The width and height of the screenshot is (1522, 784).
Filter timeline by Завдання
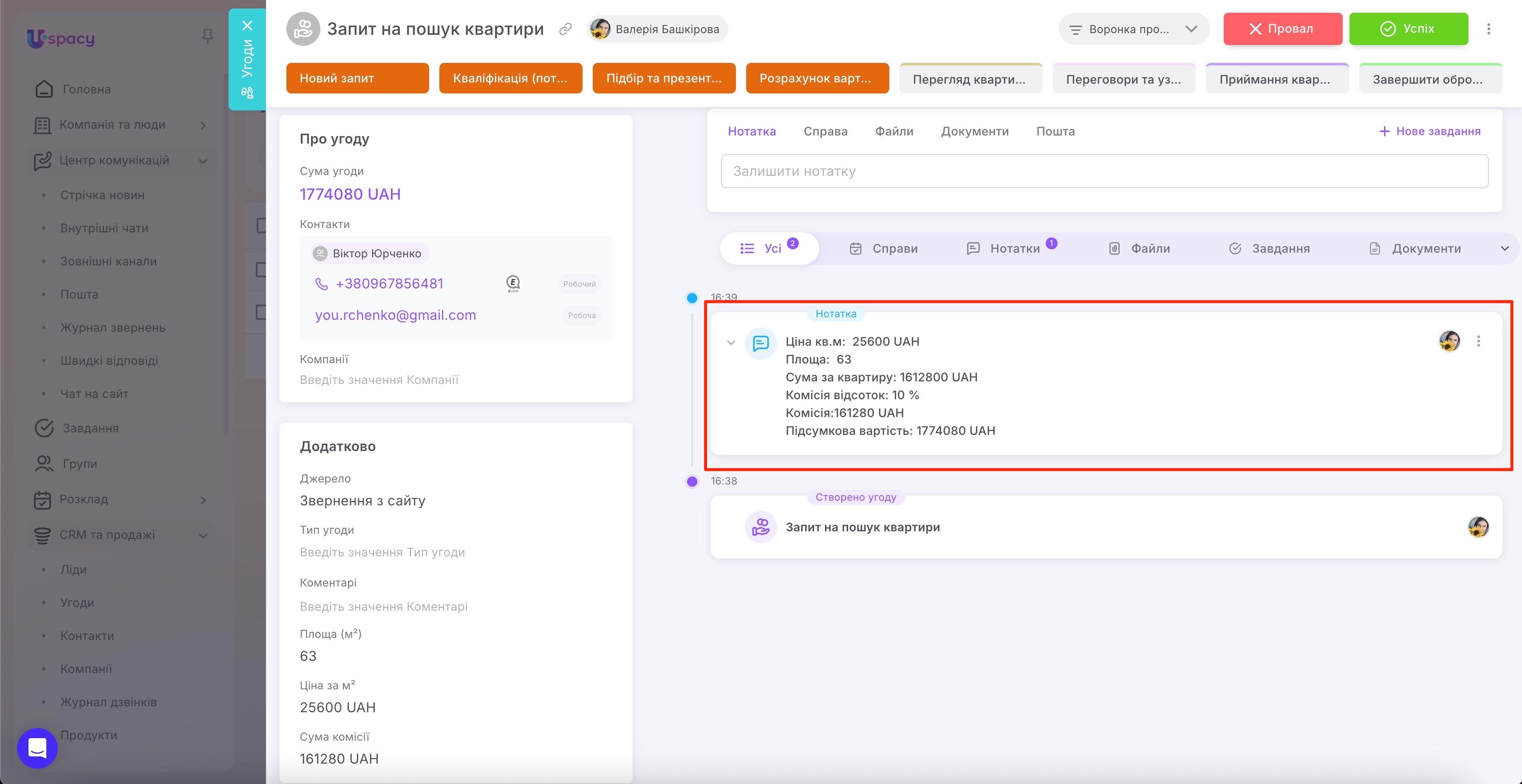[x=1269, y=248]
